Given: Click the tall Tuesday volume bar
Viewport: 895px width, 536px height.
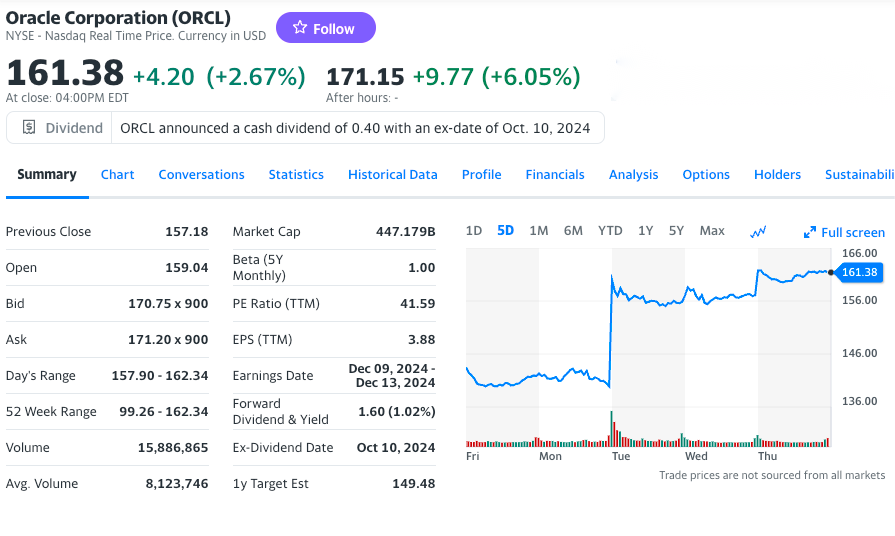Looking at the screenshot, I should [611, 429].
